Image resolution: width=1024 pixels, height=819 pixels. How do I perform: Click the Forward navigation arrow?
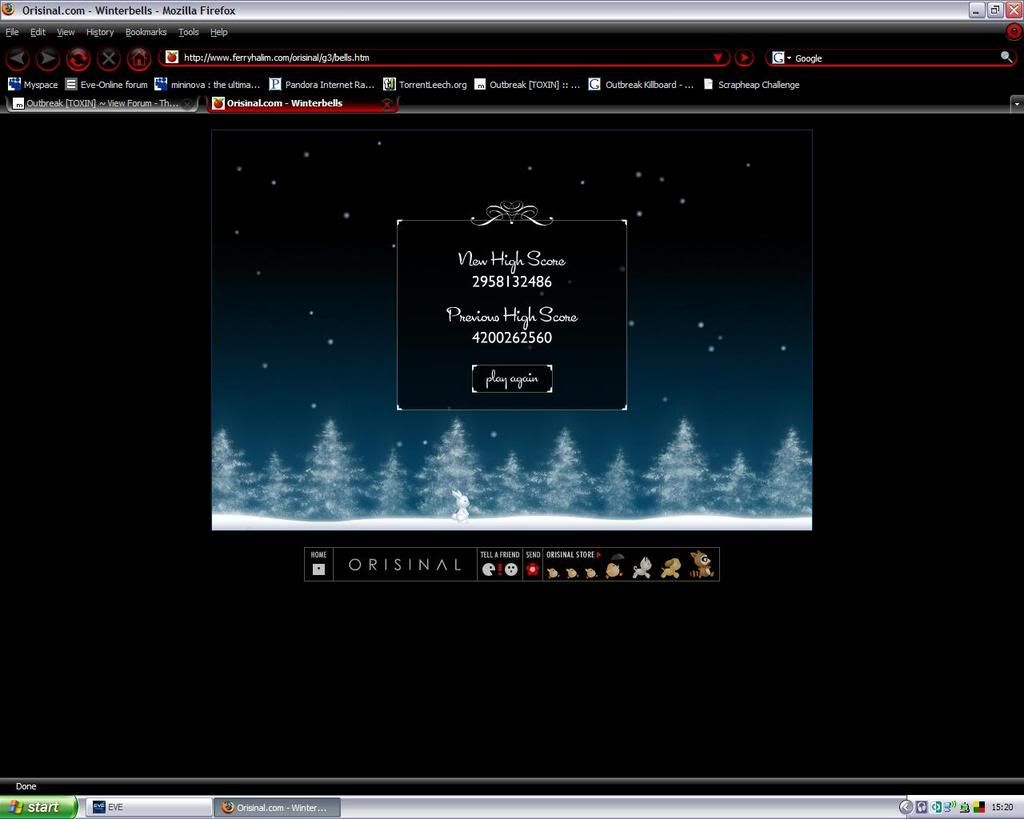pos(47,58)
